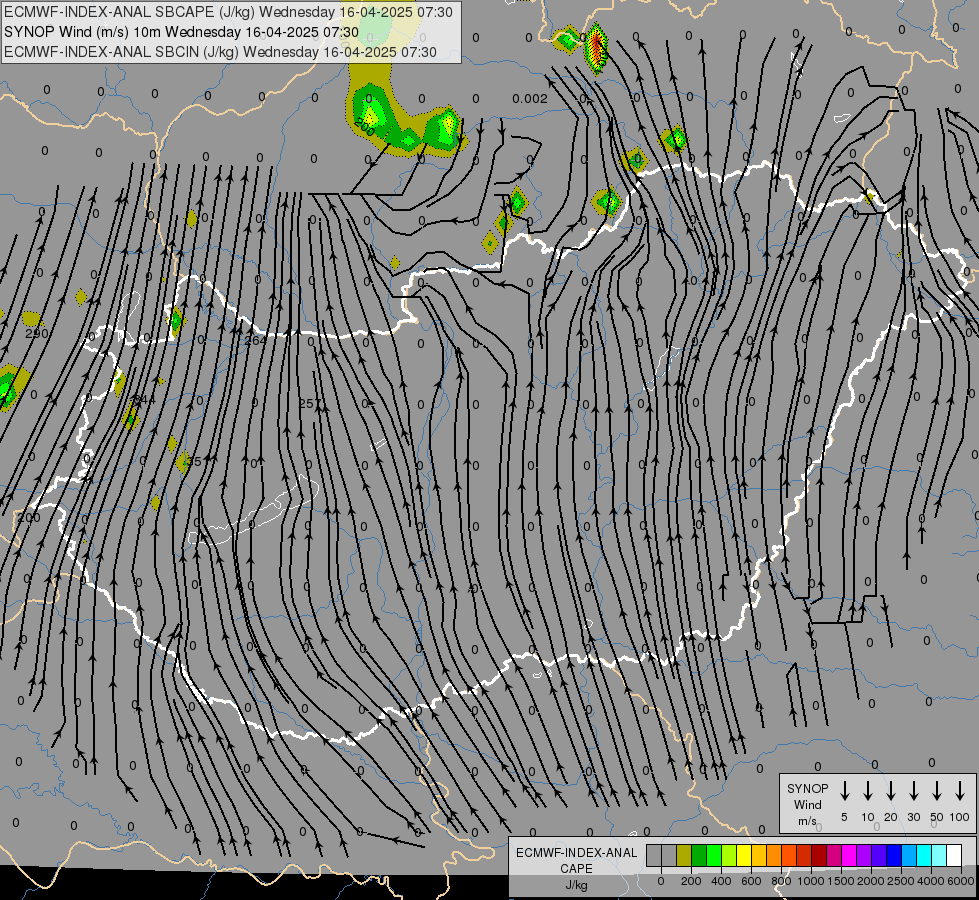The image size is (979, 900).
Task: Click the '1000' value on the CAPE scale
Action: pyautogui.click(x=810, y=881)
